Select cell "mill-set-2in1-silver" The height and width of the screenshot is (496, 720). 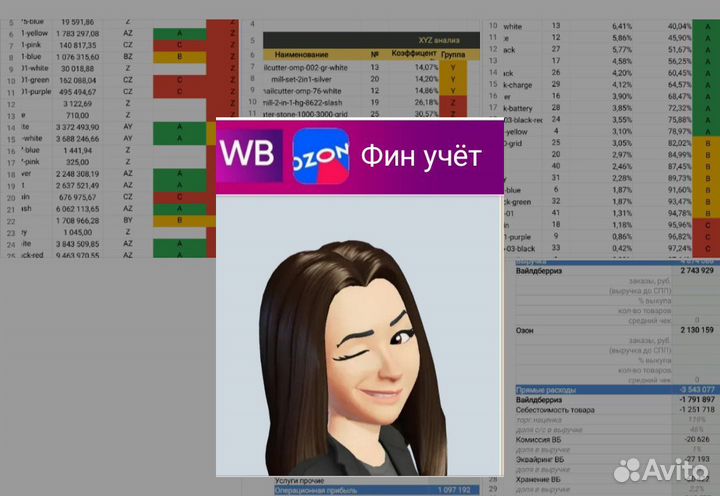[301, 79]
